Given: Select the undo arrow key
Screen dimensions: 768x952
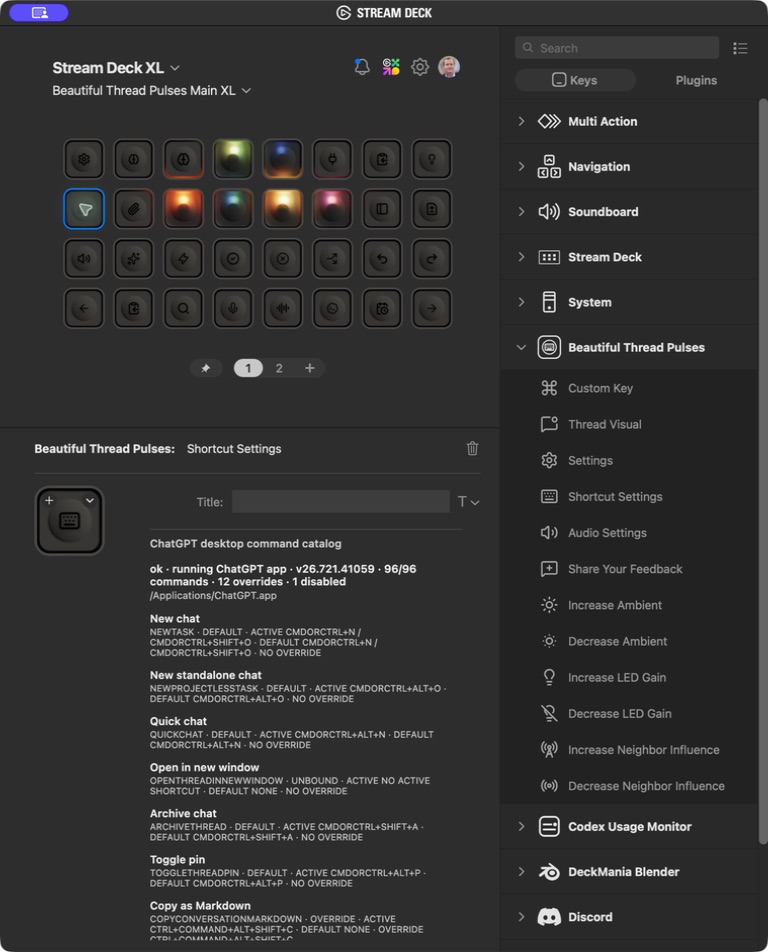Looking at the screenshot, I should (x=382, y=259).
